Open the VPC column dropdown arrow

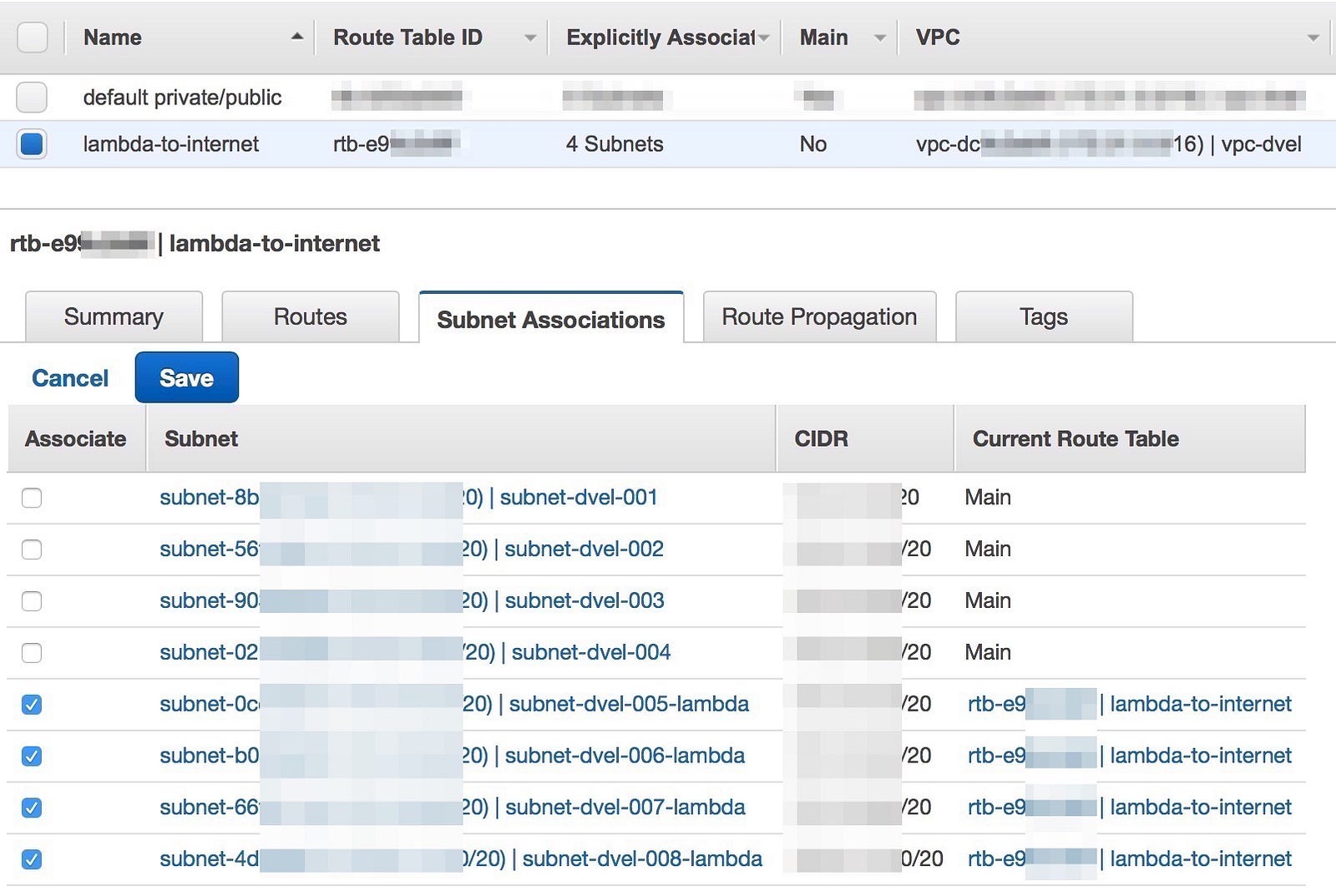click(x=1313, y=38)
